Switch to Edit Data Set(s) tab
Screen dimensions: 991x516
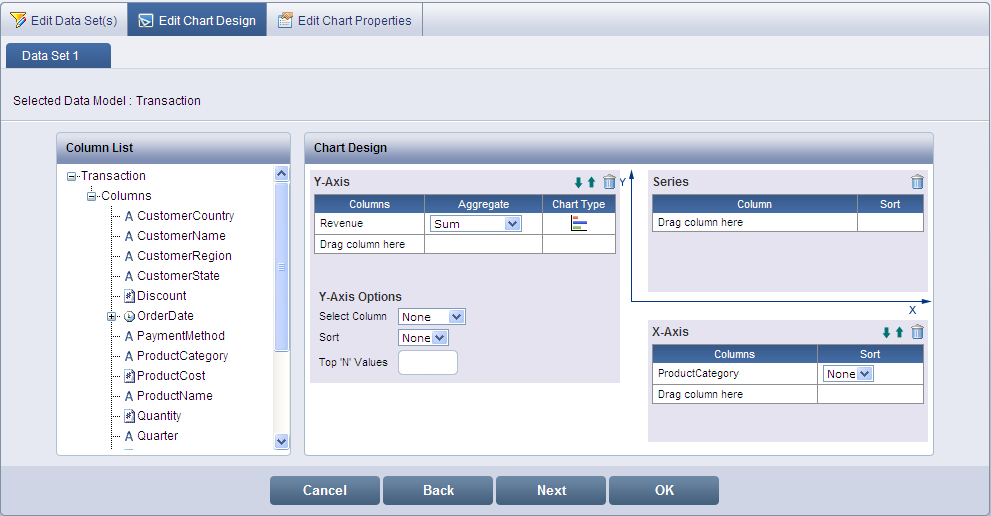(64, 20)
